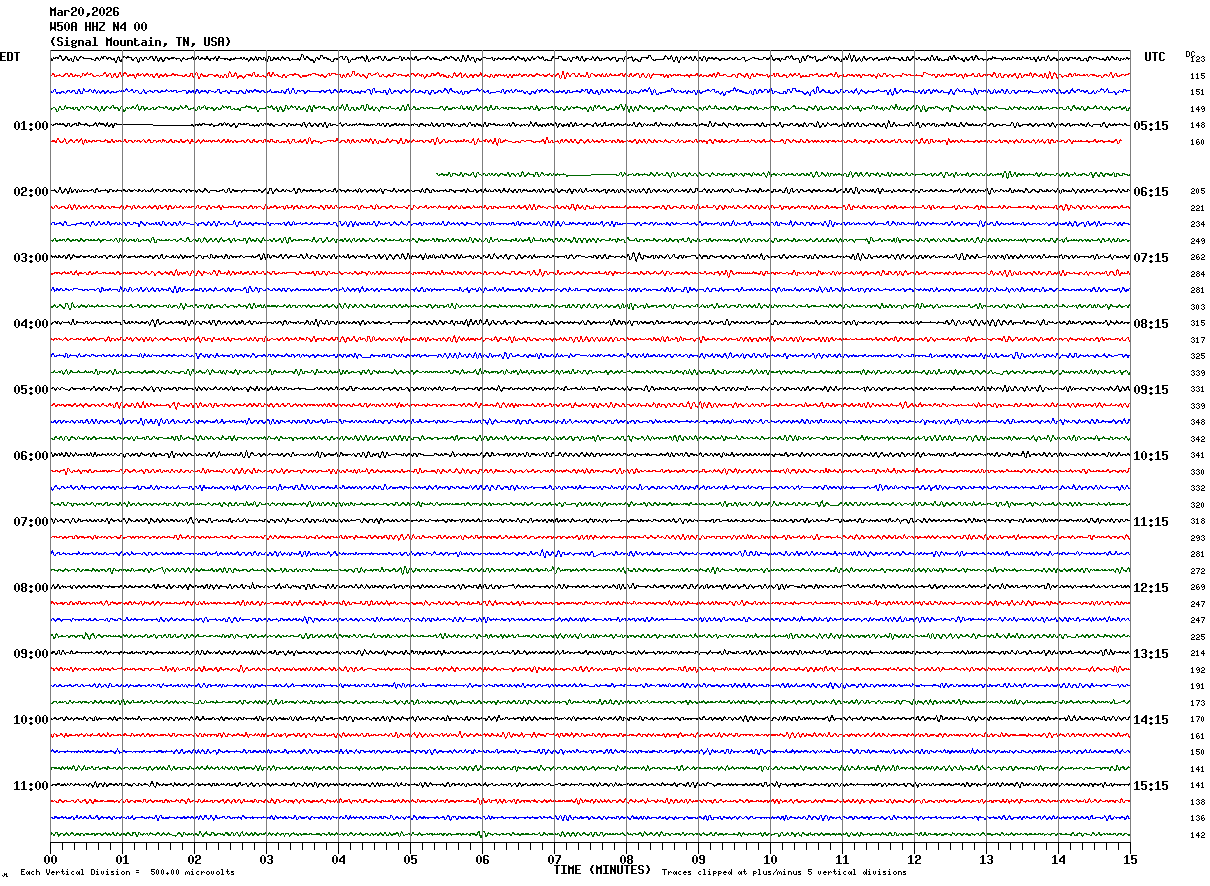The width and height of the screenshot is (1210, 886).
Task: Select the 08:00 EDT time label
Action: click(x=31, y=588)
